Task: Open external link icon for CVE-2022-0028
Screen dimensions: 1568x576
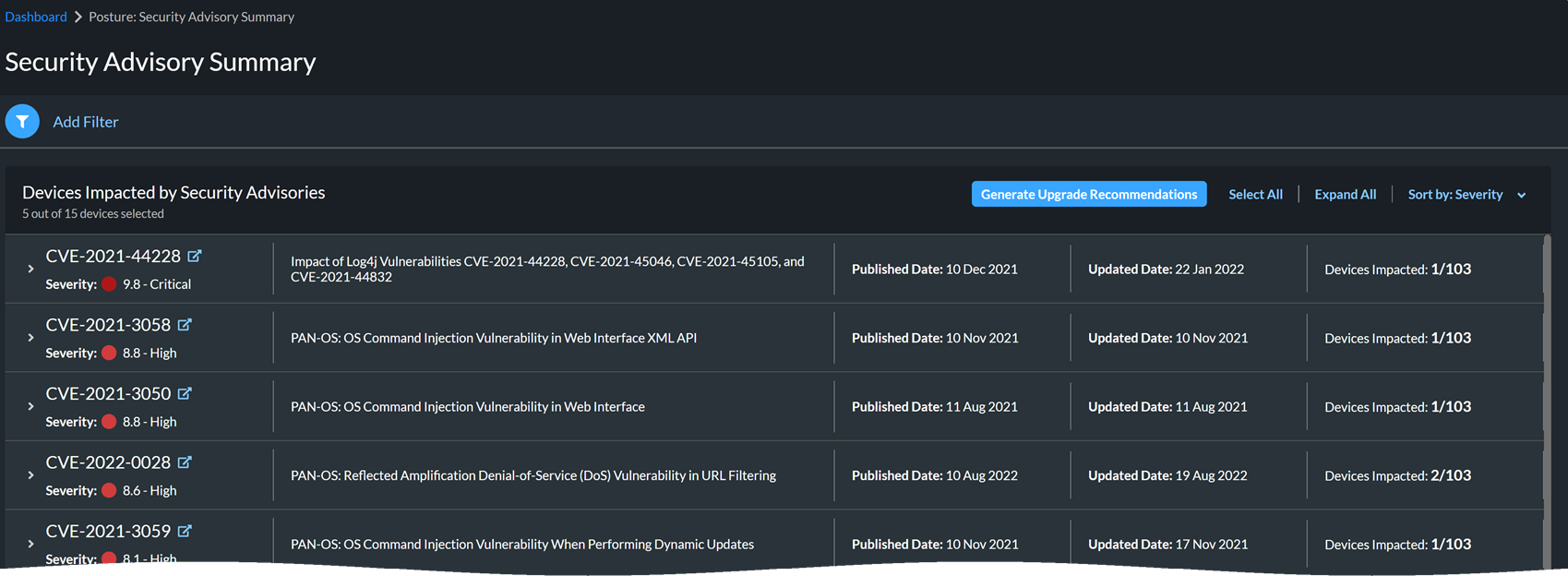Action: [x=185, y=462]
